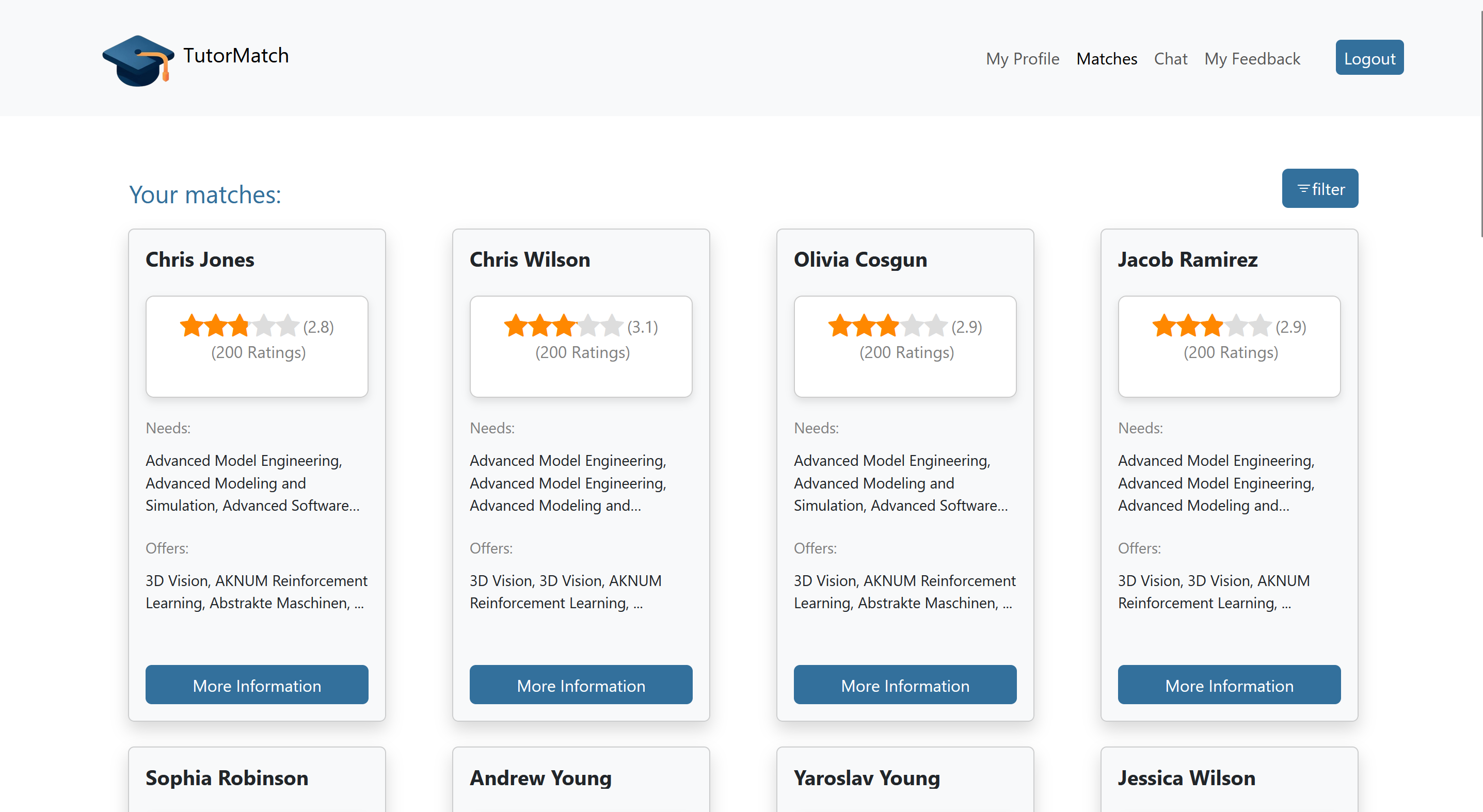Click Chris Wilson's (200 Ratings) count
Screen dimensions: 1483x812
click(x=582, y=352)
